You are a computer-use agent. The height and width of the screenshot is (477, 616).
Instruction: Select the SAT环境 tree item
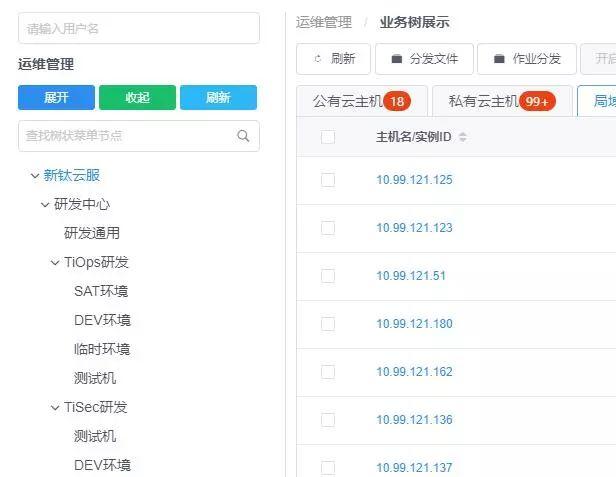tap(101, 292)
